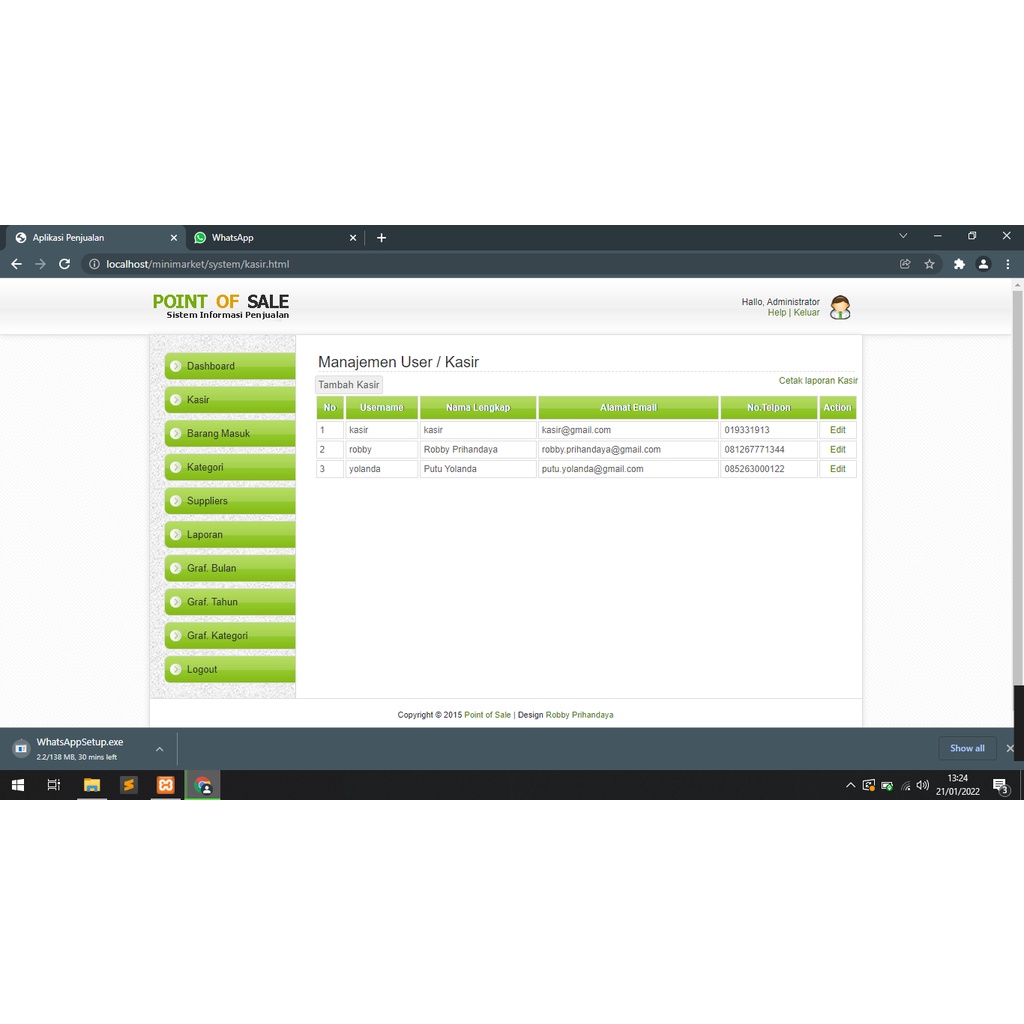Viewport: 1024px width, 1024px height.
Task: Open the Suppliers sidebar menu
Action: point(230,501)
